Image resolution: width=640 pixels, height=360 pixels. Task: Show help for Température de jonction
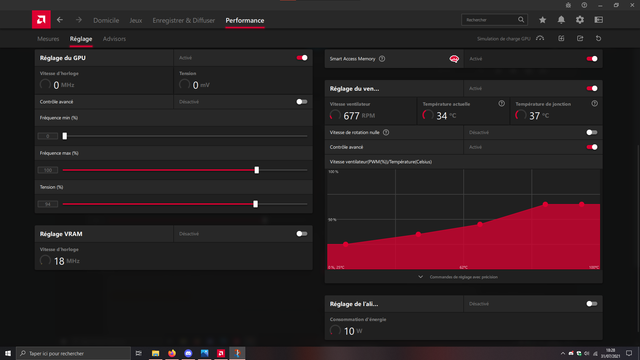594,104
